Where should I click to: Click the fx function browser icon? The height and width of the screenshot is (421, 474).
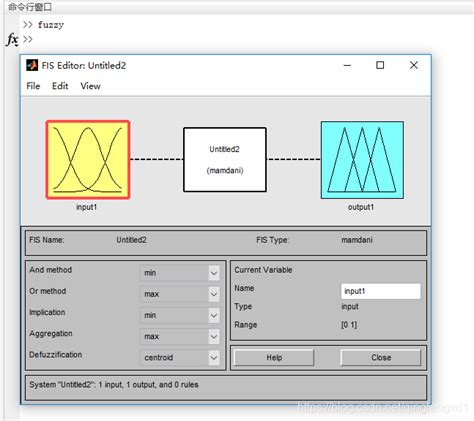point(12,40)
